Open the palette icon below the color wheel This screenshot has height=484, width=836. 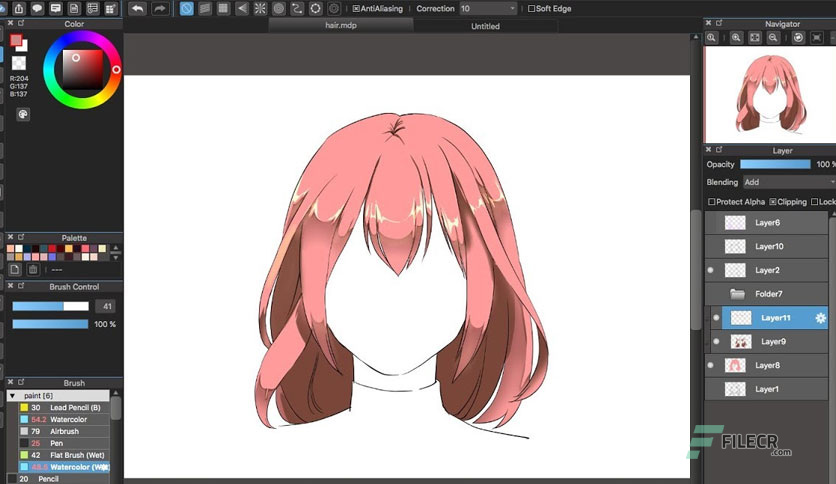23,114
